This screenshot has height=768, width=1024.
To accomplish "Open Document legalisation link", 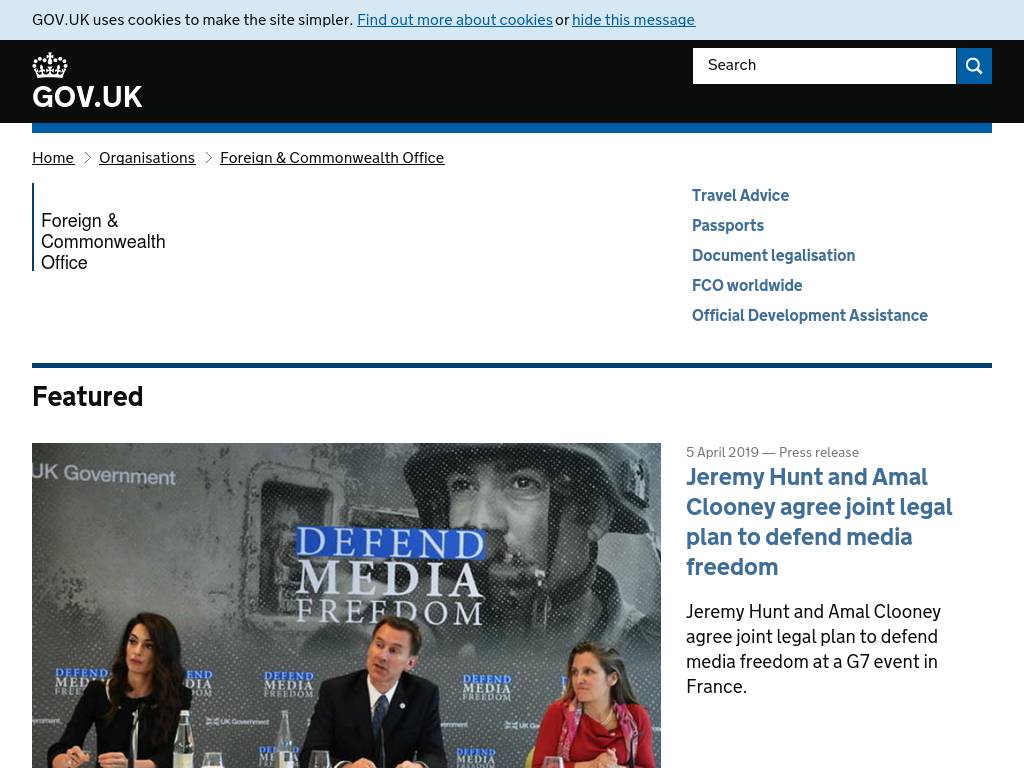I will click(x=773, y=256).
